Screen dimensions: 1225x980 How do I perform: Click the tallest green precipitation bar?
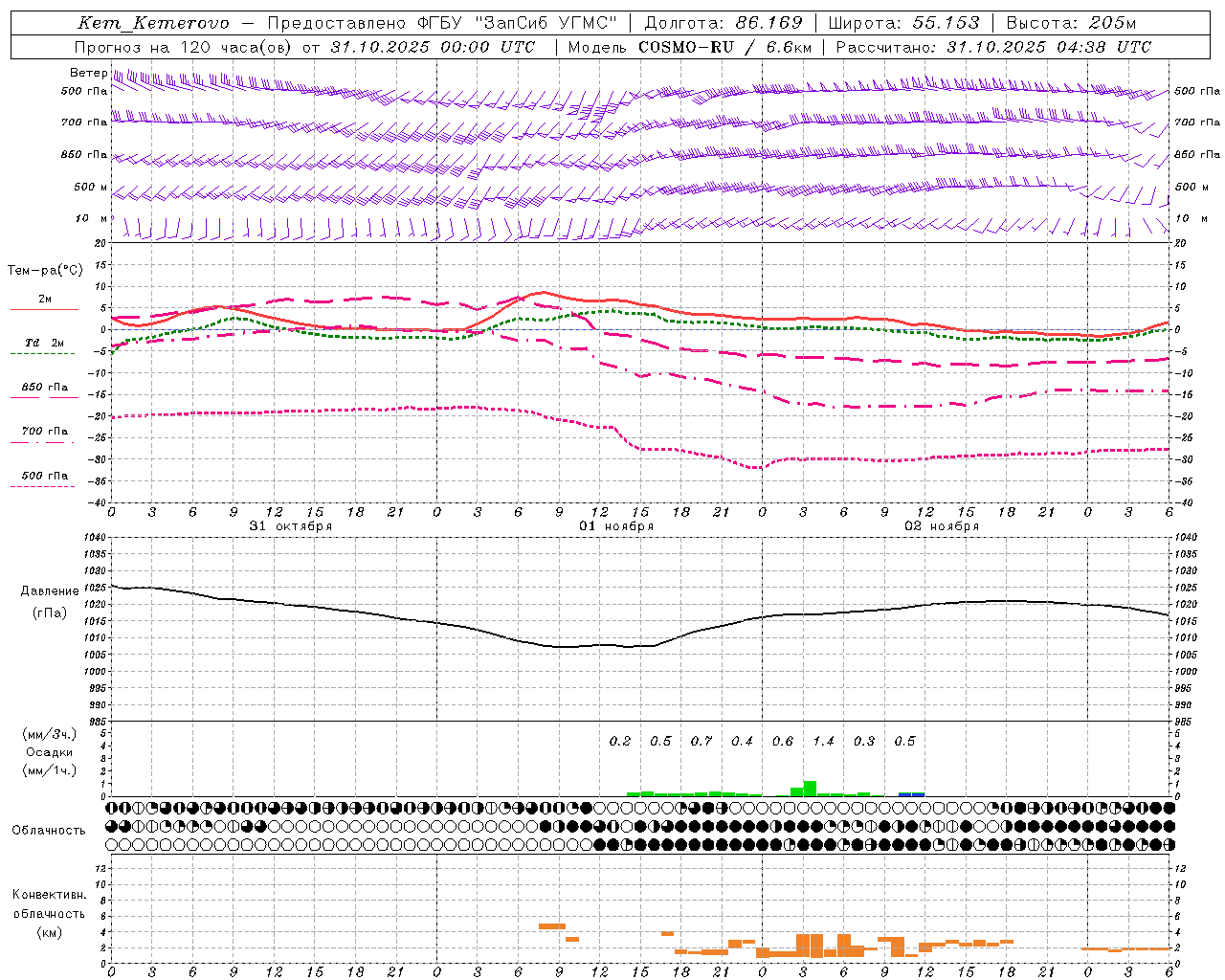[810, 789]
